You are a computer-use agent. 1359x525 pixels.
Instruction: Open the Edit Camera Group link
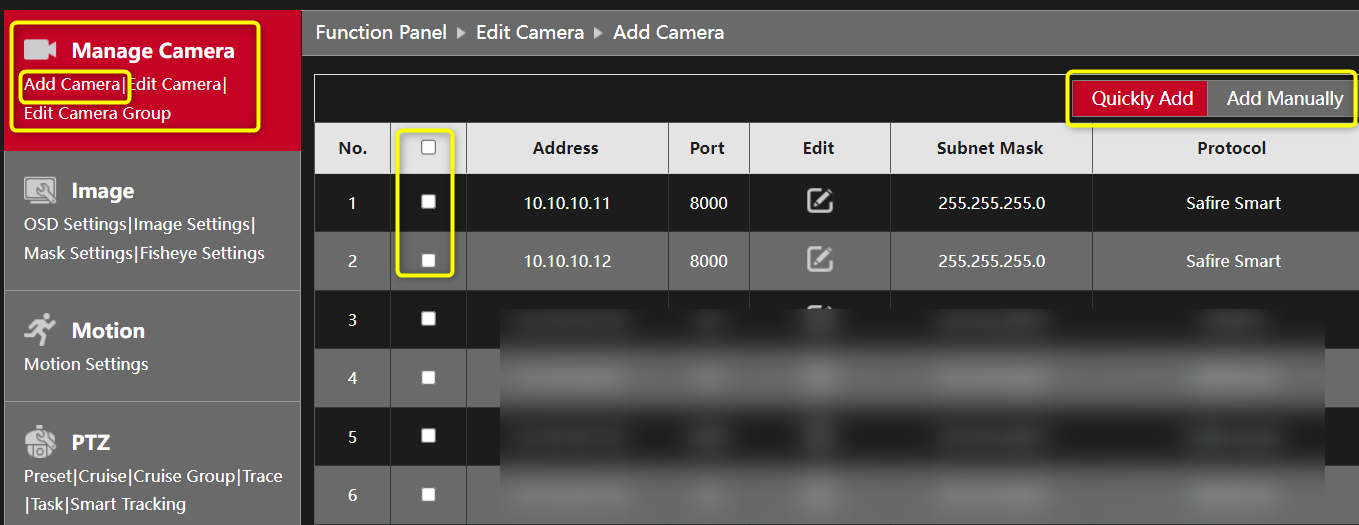coord(97,113)
